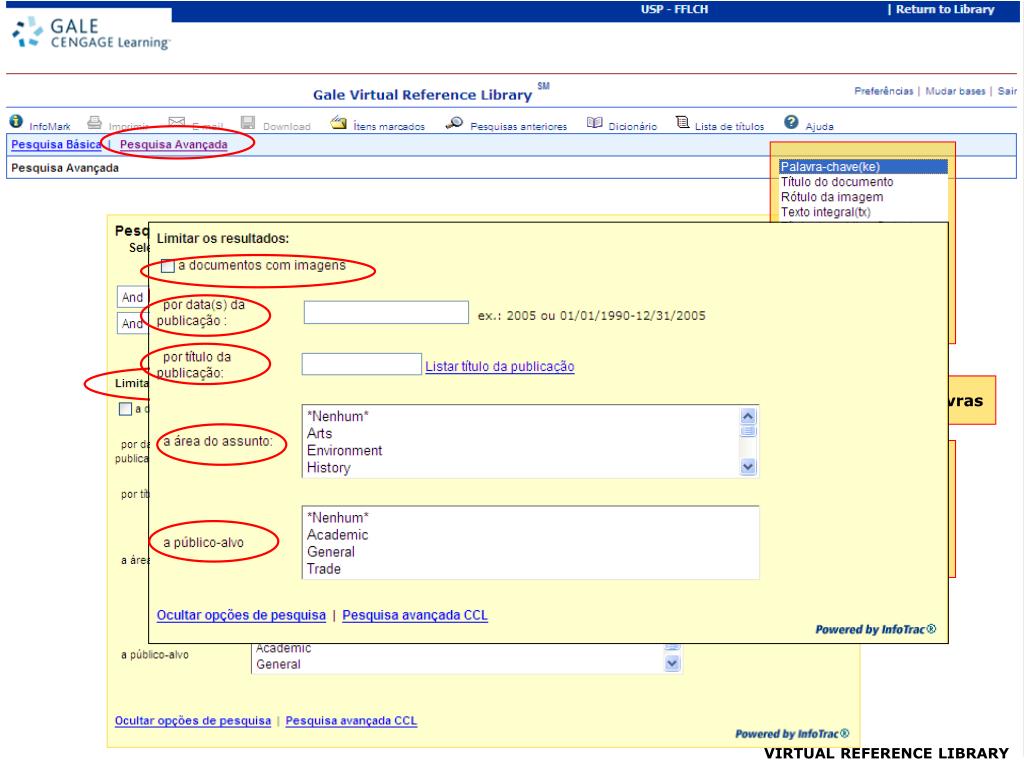Select General in enlarged público-alvo list

(530, 551)
